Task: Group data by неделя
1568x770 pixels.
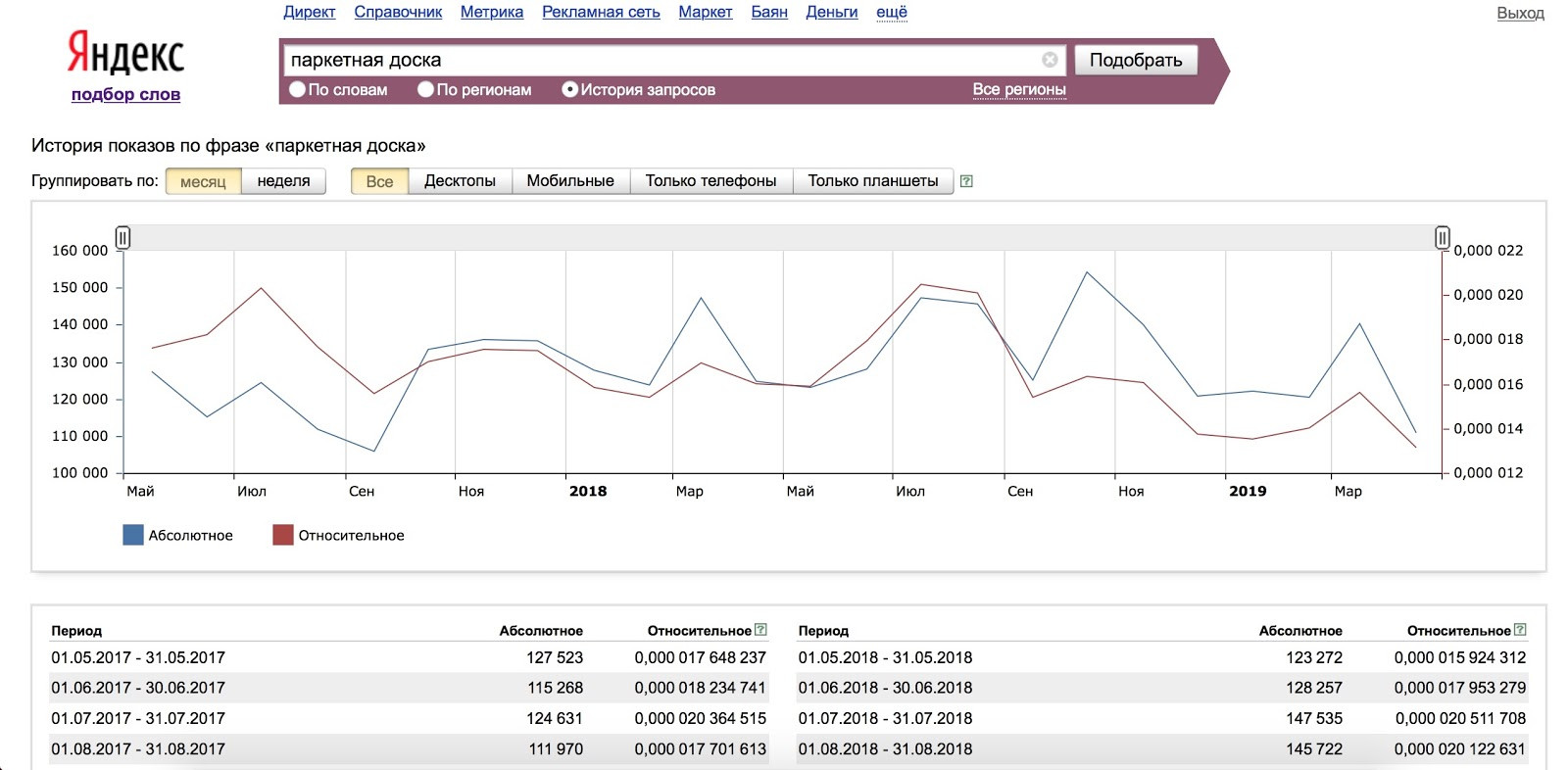Action: [x=283, y=181]
